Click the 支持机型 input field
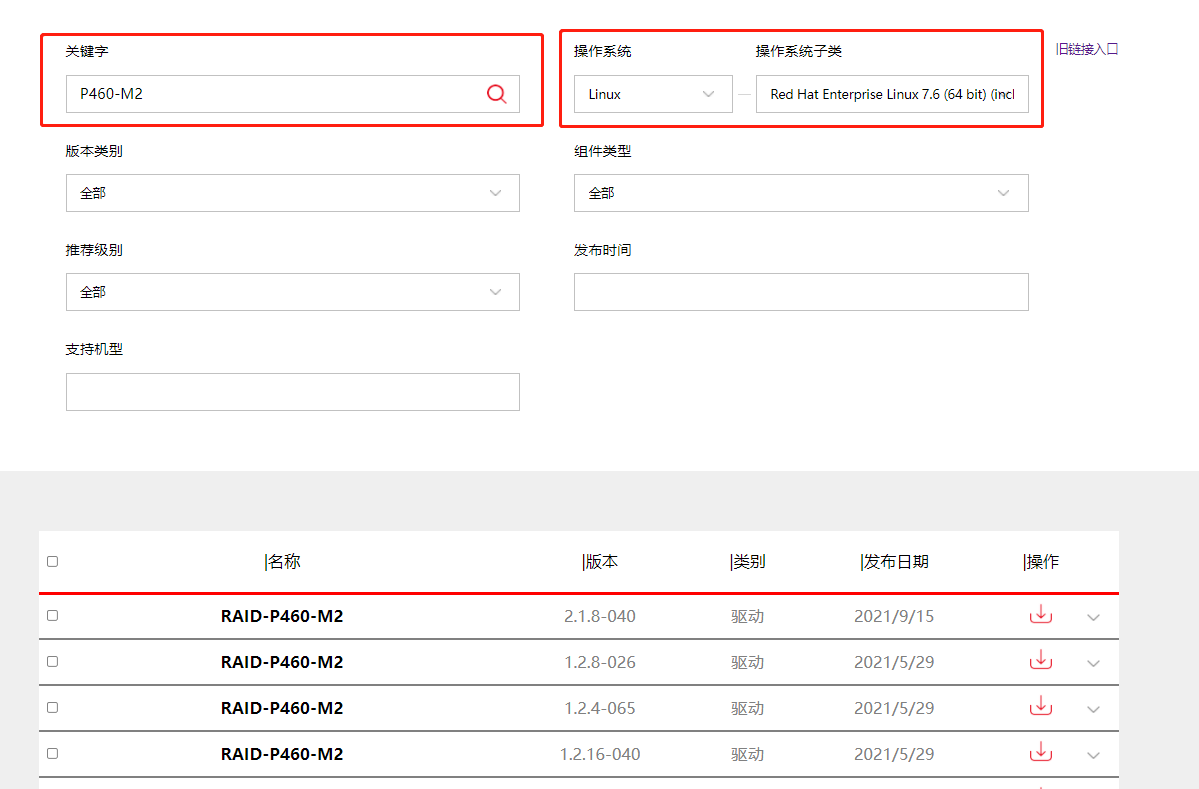Image resolution: width=1199 pixels, height=789 pixels. tap(292, 392)
